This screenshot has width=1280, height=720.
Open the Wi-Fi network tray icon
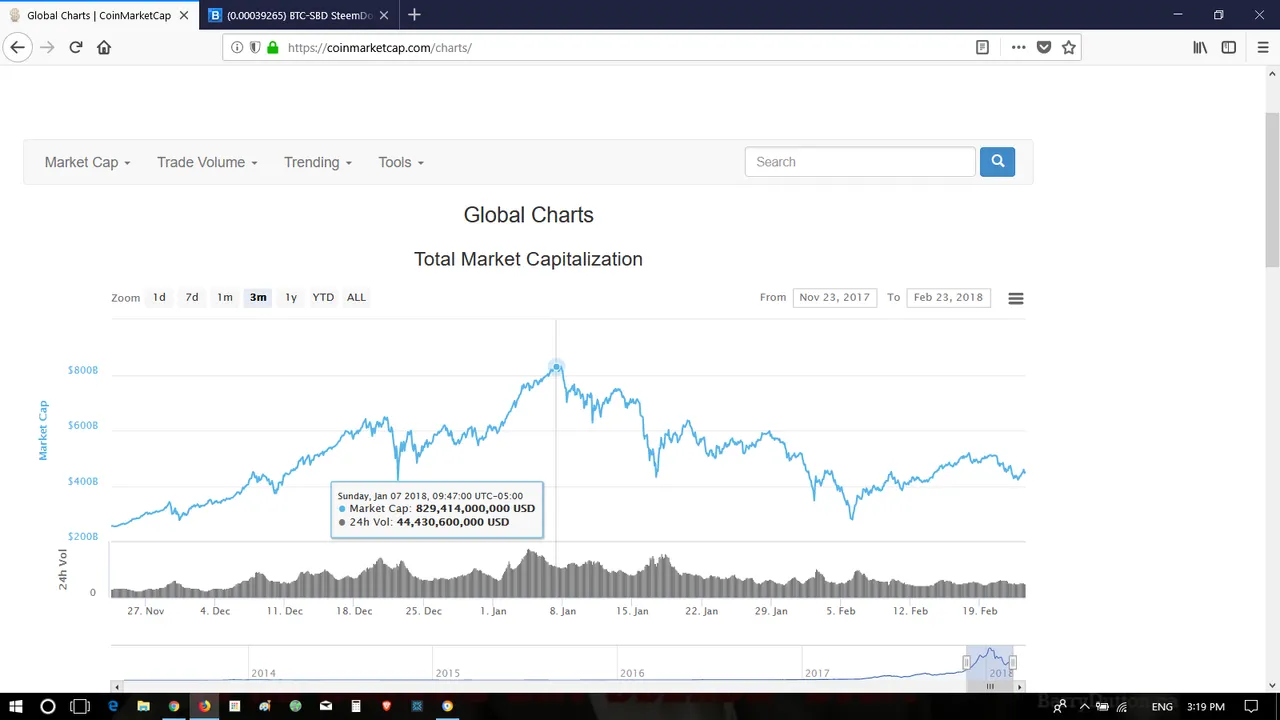click(x=1120, y=706)
